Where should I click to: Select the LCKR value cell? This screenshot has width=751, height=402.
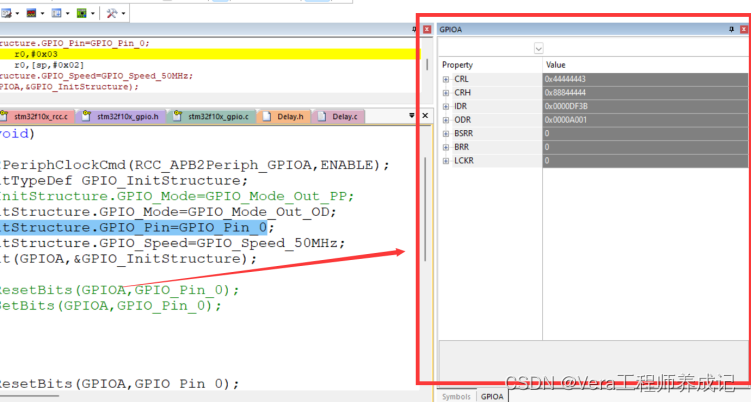click(x=645, y=161)
